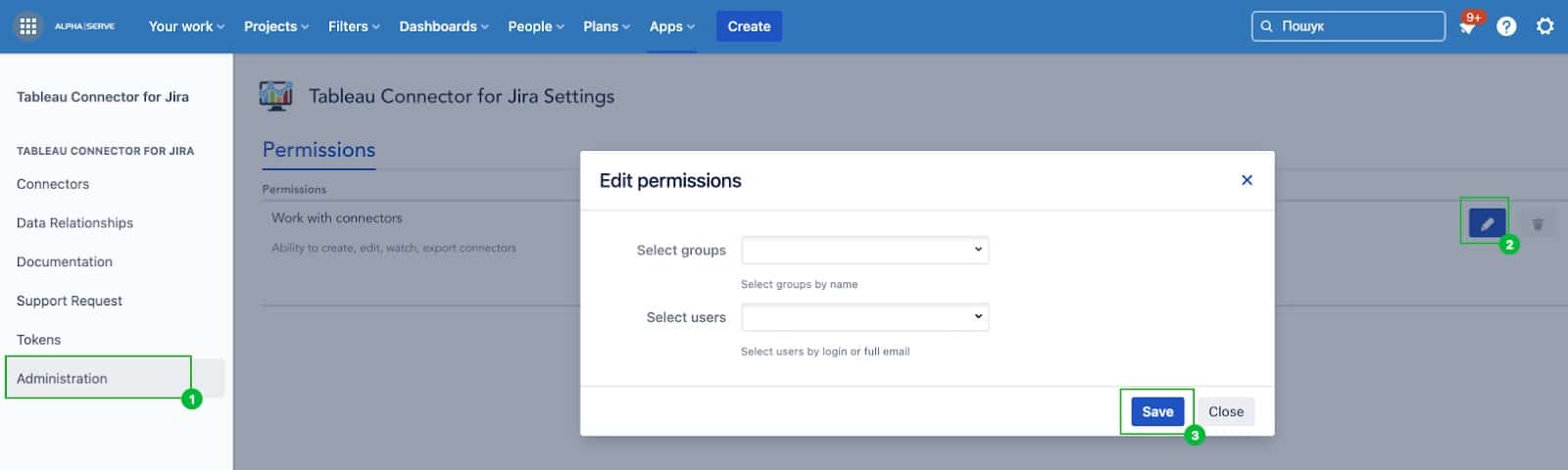Expand the Apps menu
The height and width of the screenshot is (470, 1568).
(x=672, y=26)
